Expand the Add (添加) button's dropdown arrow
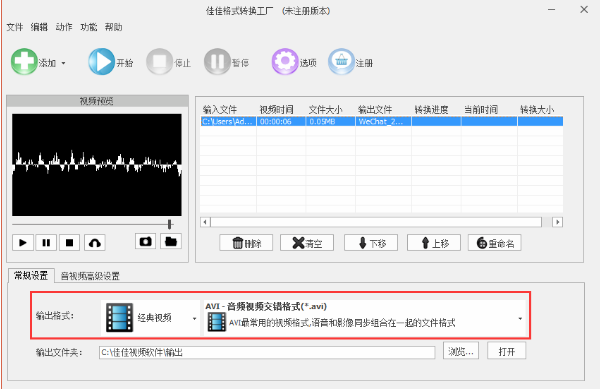 tap(64, 63)
